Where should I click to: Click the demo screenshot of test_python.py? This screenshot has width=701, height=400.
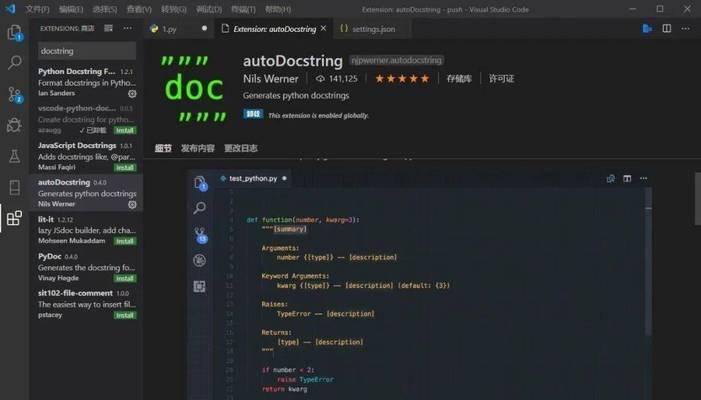click(x=419, y=284)
